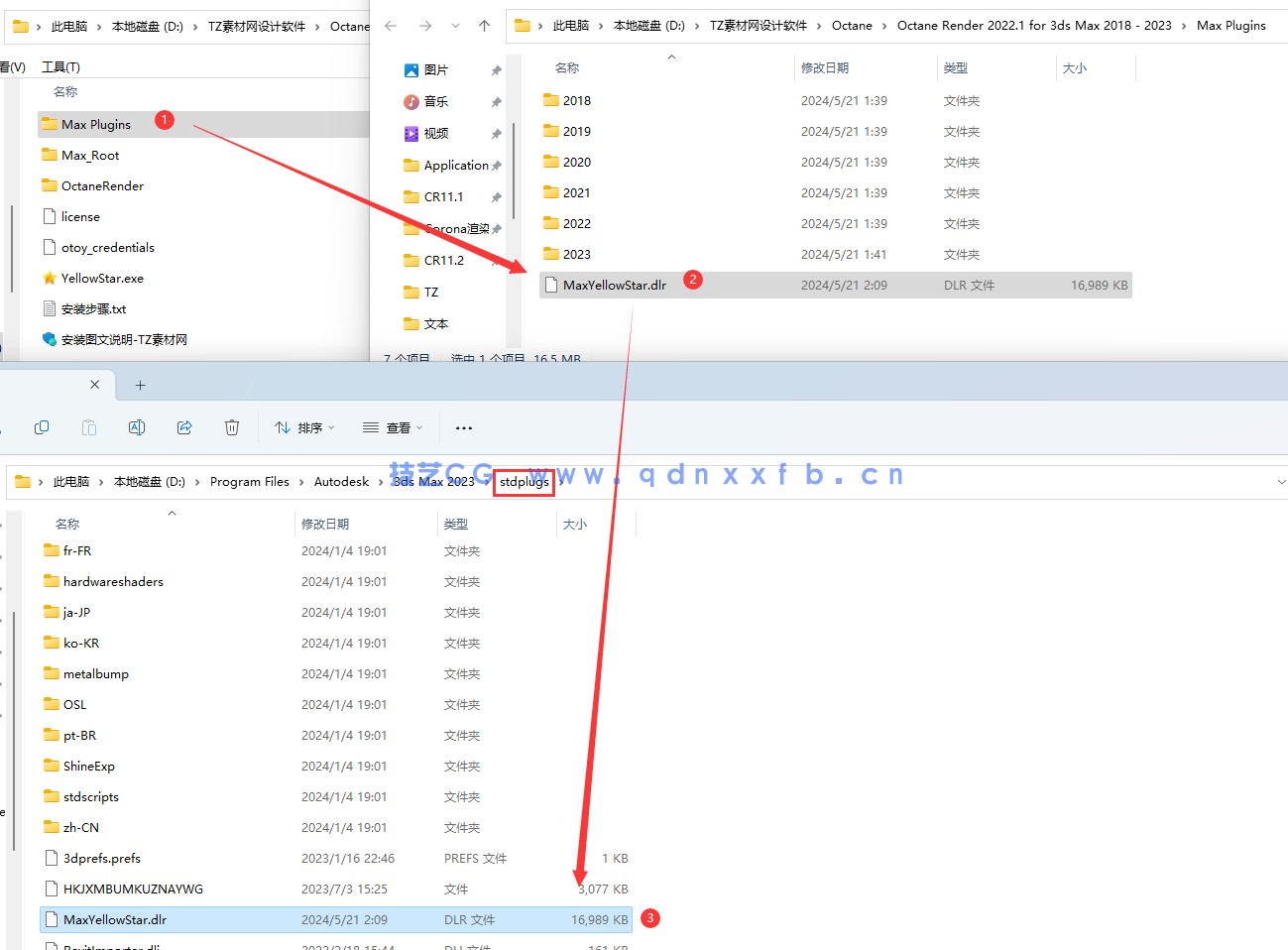The height and width of the screenshot is (950, 1288).
Task: Click the Up arrow navigation button
Action: point(484,26)
